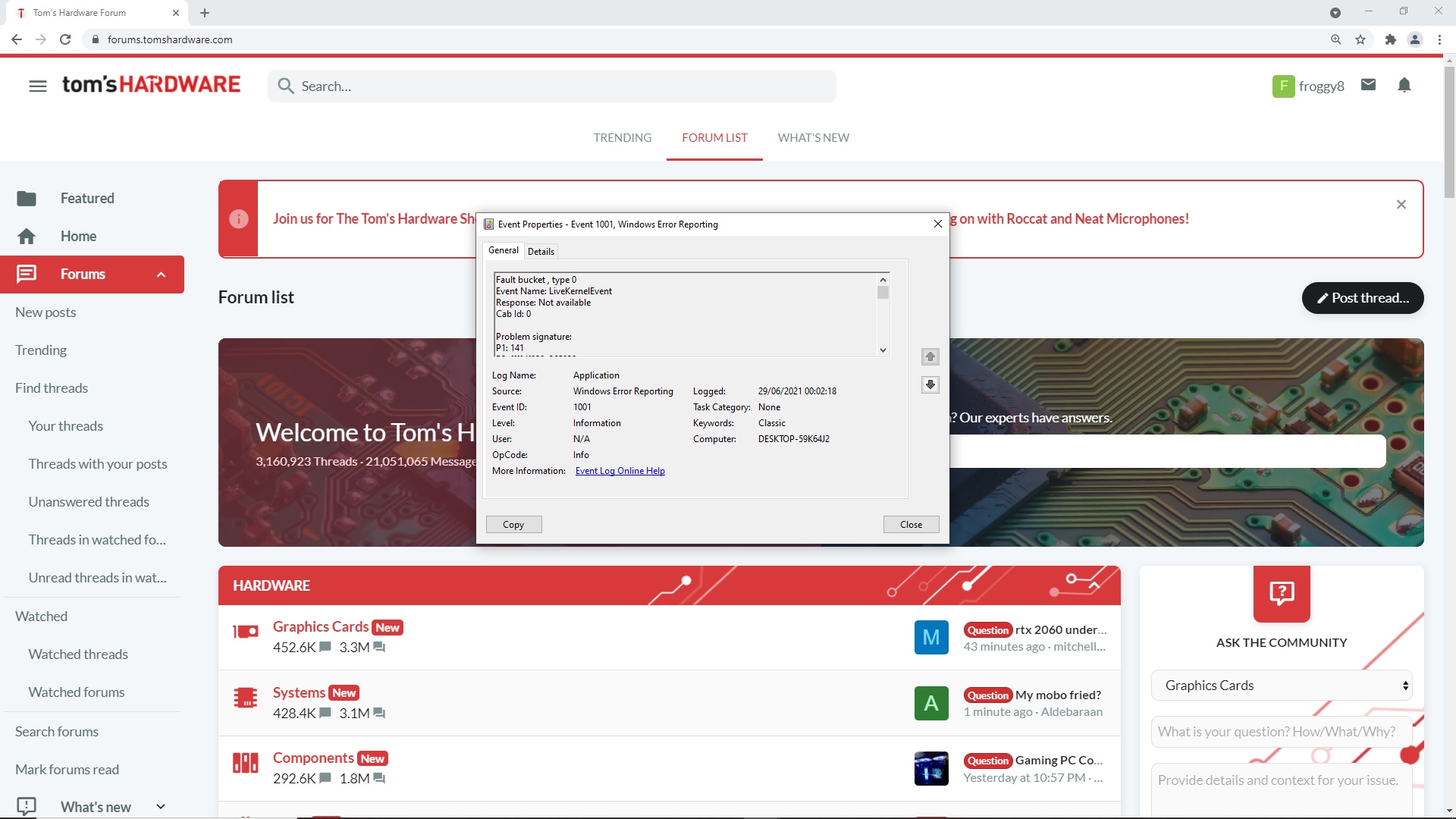Click the Copy button in dialog
The width and height of the screenshot is (1456, 819).
click(513, 525)
